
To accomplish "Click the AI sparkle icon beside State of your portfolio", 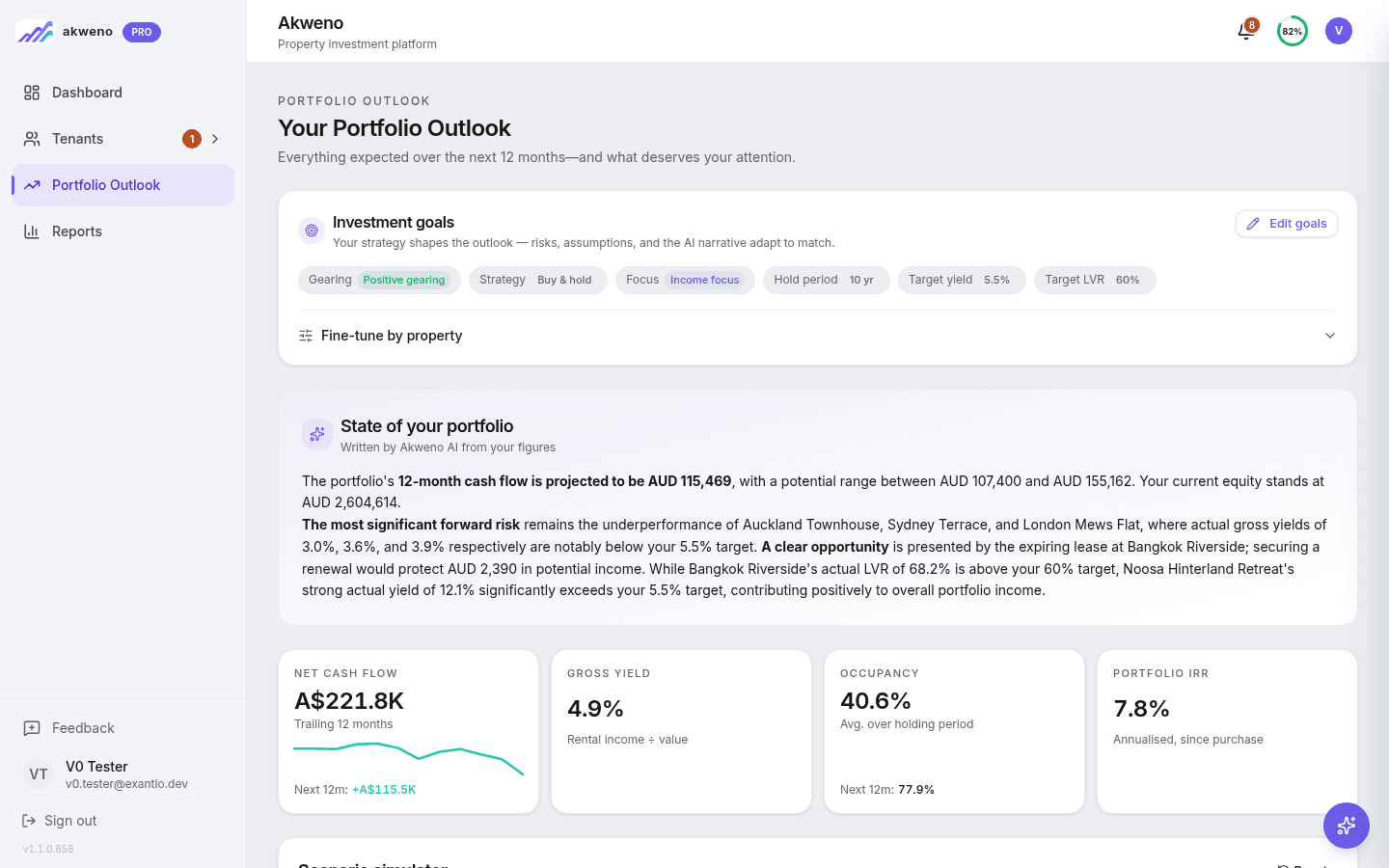I will pyautogui.click(x=317, y=434).
